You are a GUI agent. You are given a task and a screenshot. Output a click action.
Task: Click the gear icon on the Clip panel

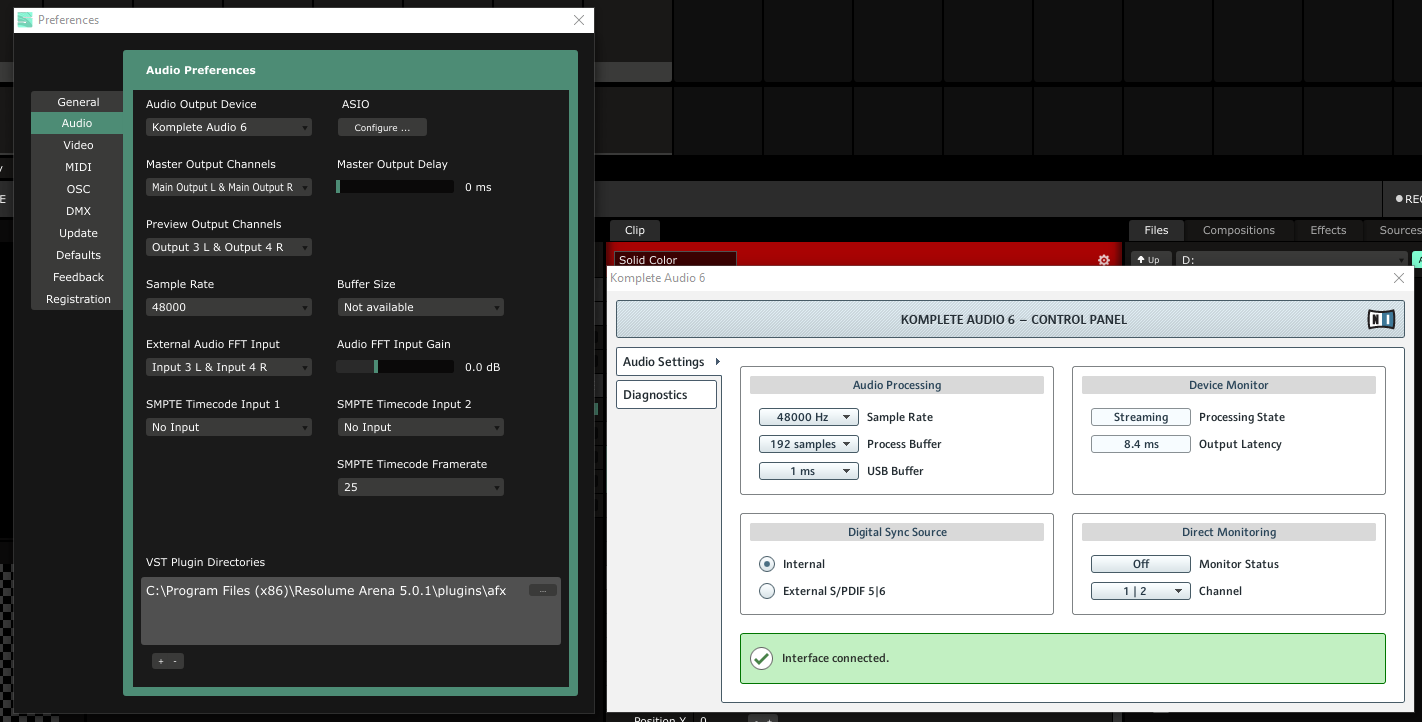tap(1104, 260)
